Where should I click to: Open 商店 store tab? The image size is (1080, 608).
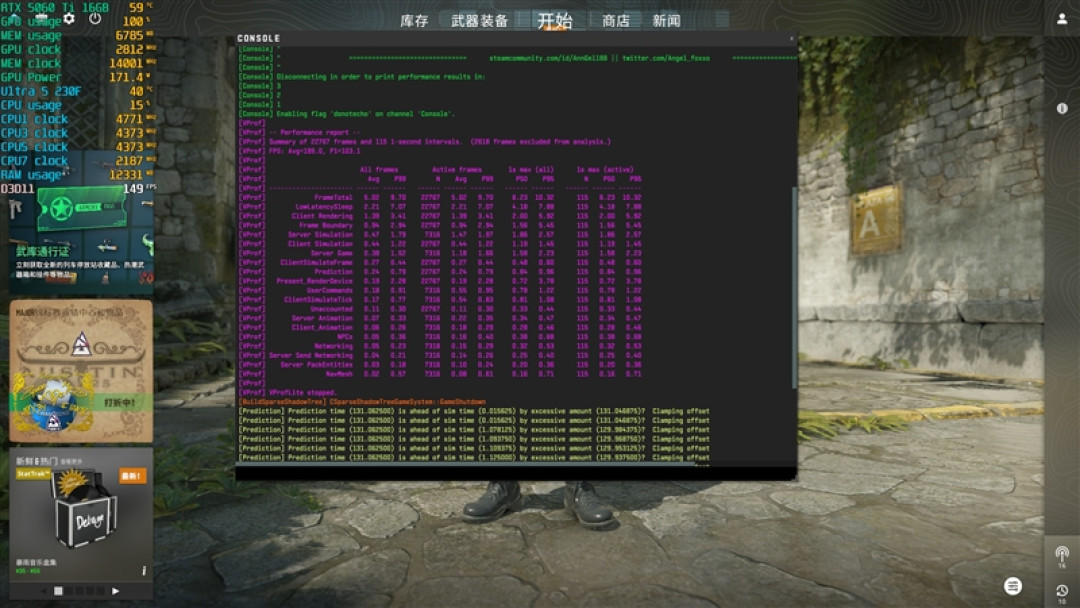coord(616,21)
